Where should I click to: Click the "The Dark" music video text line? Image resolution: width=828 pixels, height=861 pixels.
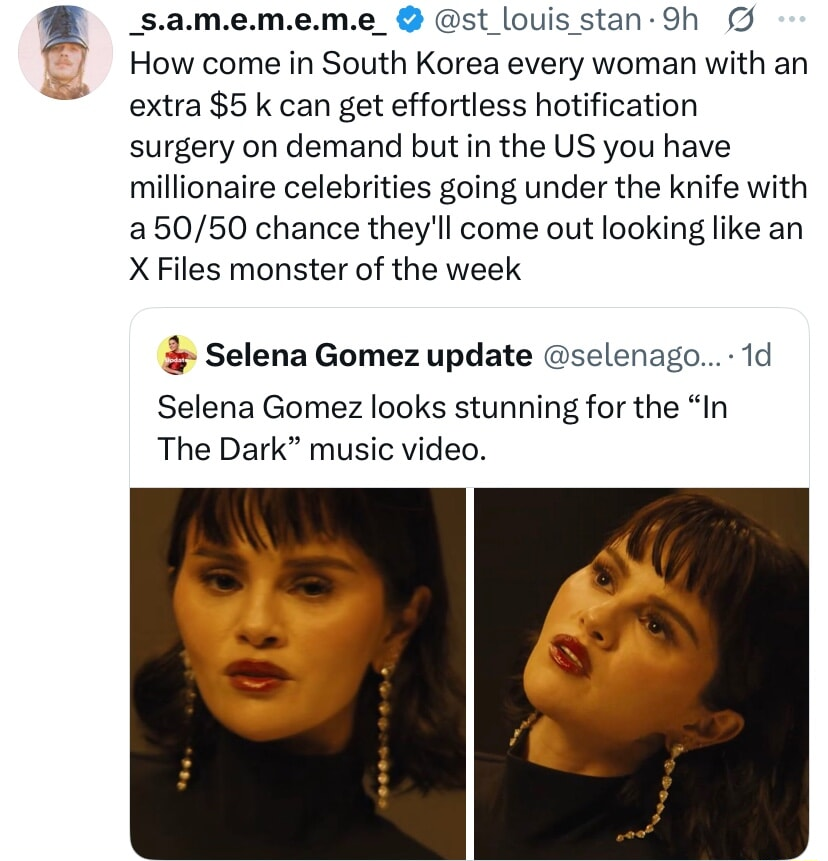click(x=322, y=450)
